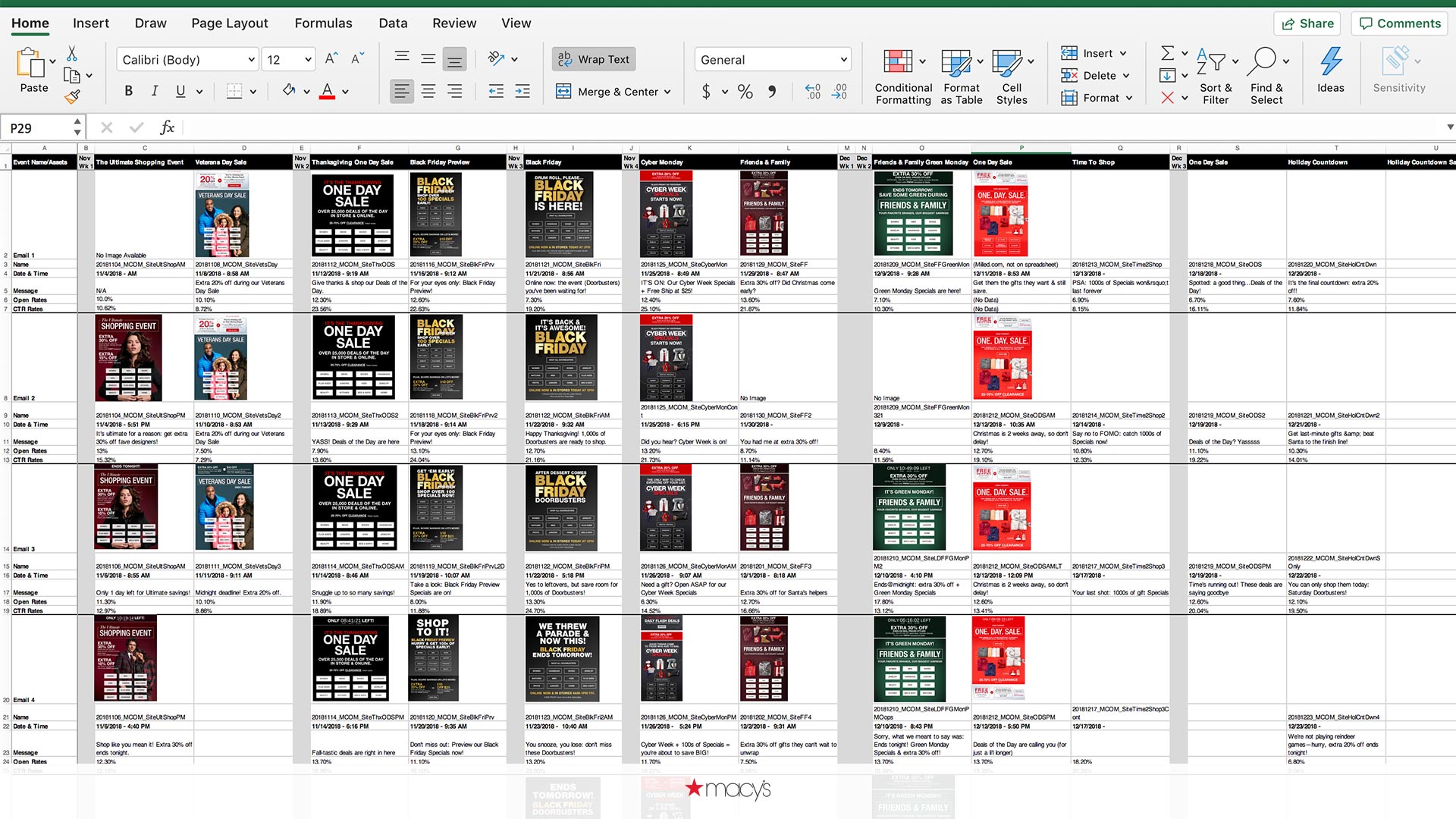1456x819 pixels.
Task: Click the Share button
Action: (1307, 24)
